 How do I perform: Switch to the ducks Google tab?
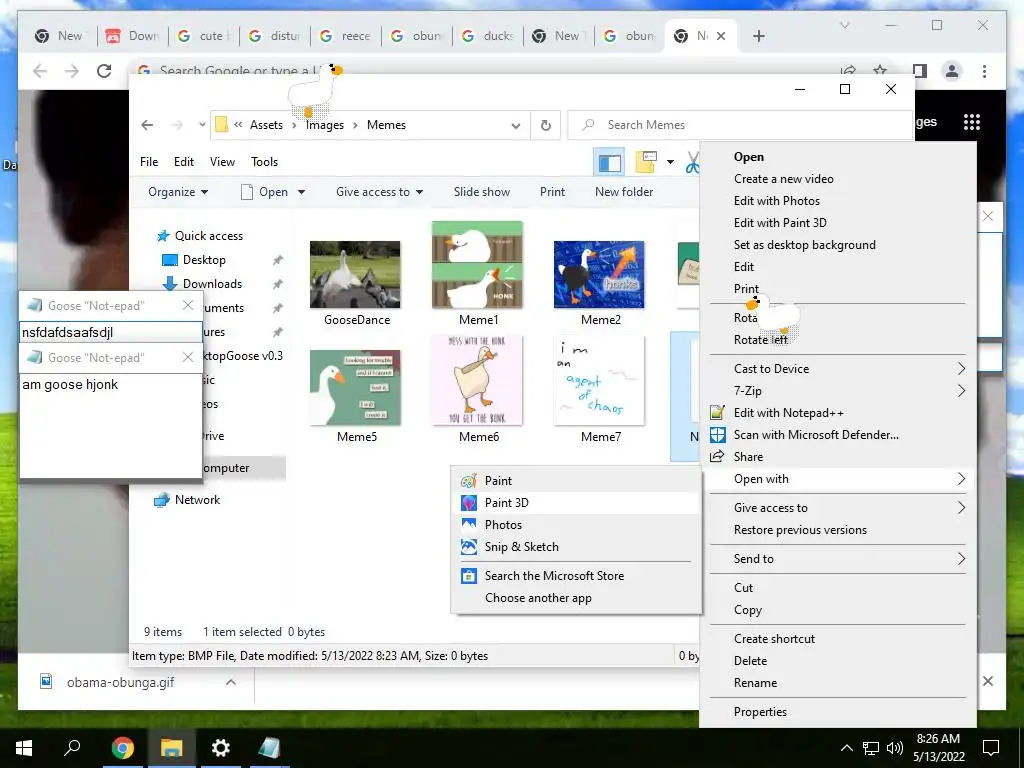tap(488, 36)
